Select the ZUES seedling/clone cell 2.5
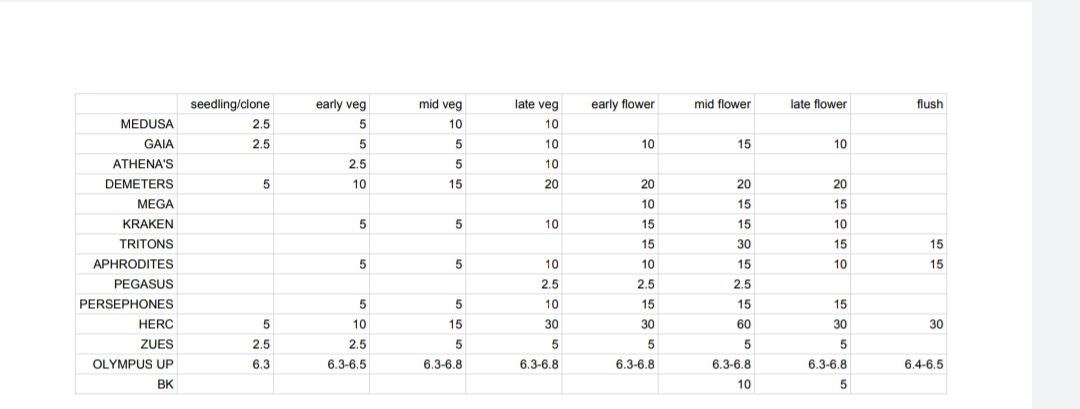 tap(225, 344)
